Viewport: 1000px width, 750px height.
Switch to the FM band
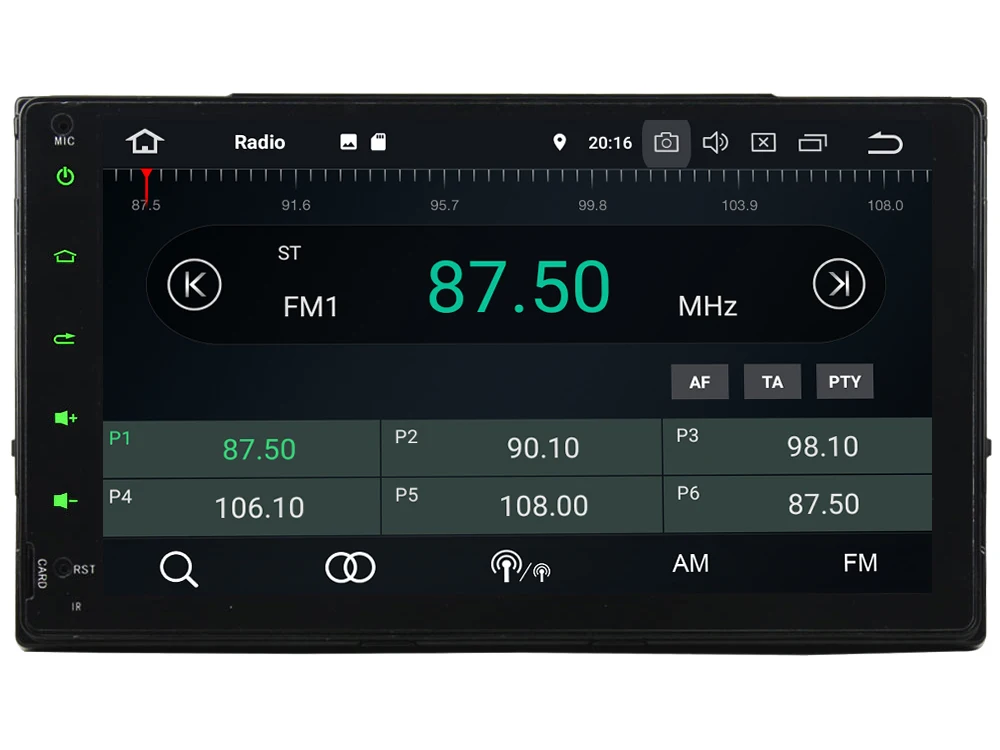860,563
